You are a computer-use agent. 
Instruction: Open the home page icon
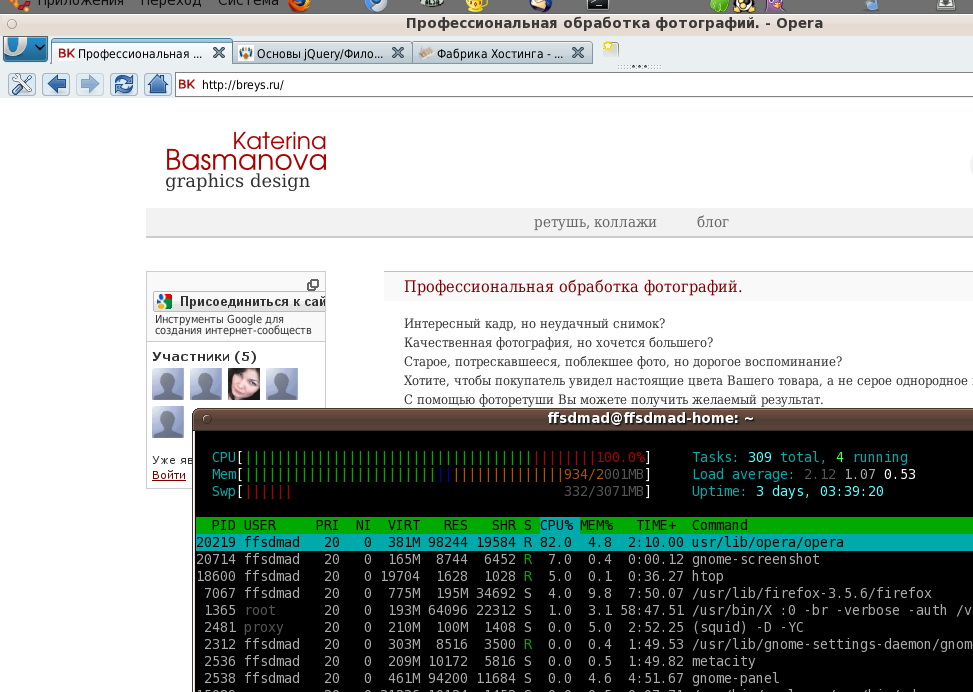157,85
